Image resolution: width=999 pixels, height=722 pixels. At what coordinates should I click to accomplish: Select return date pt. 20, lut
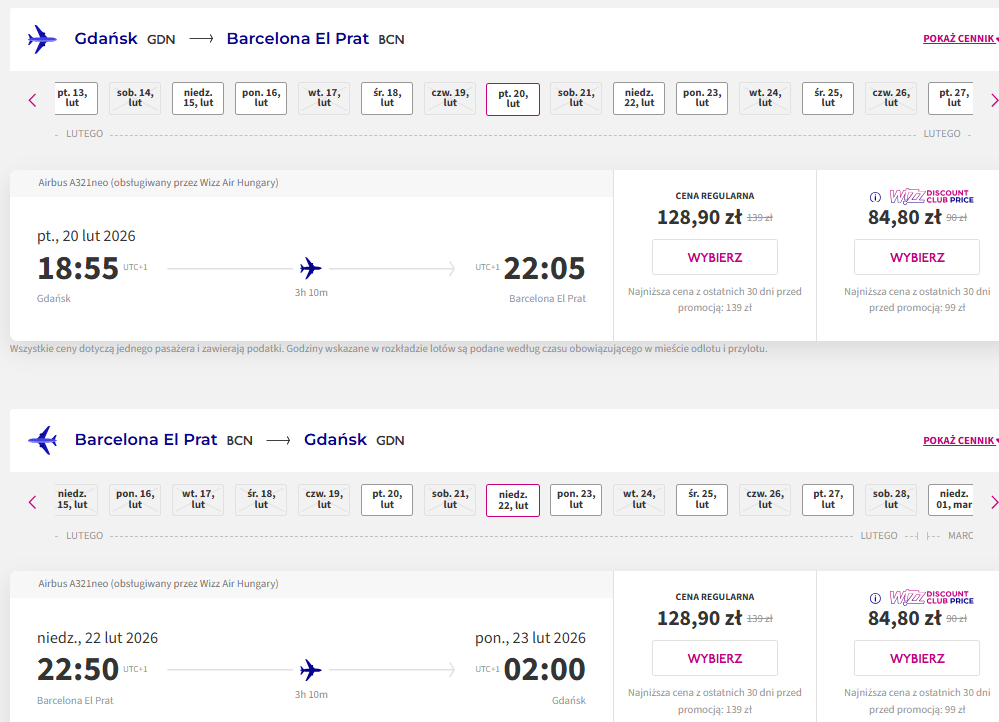(387, 500)
